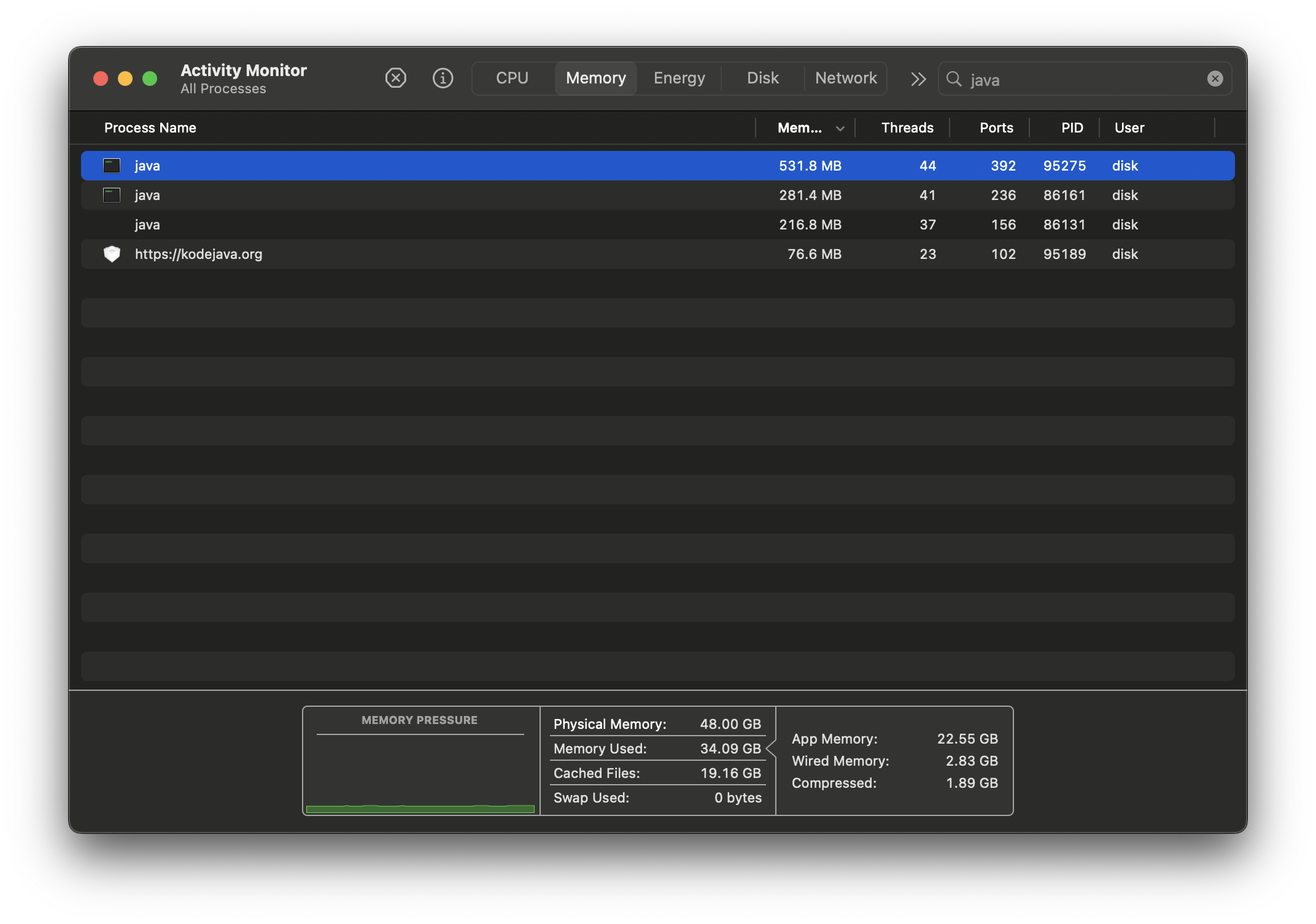Click terminal icon of java PID 86161

coord(112,195)
